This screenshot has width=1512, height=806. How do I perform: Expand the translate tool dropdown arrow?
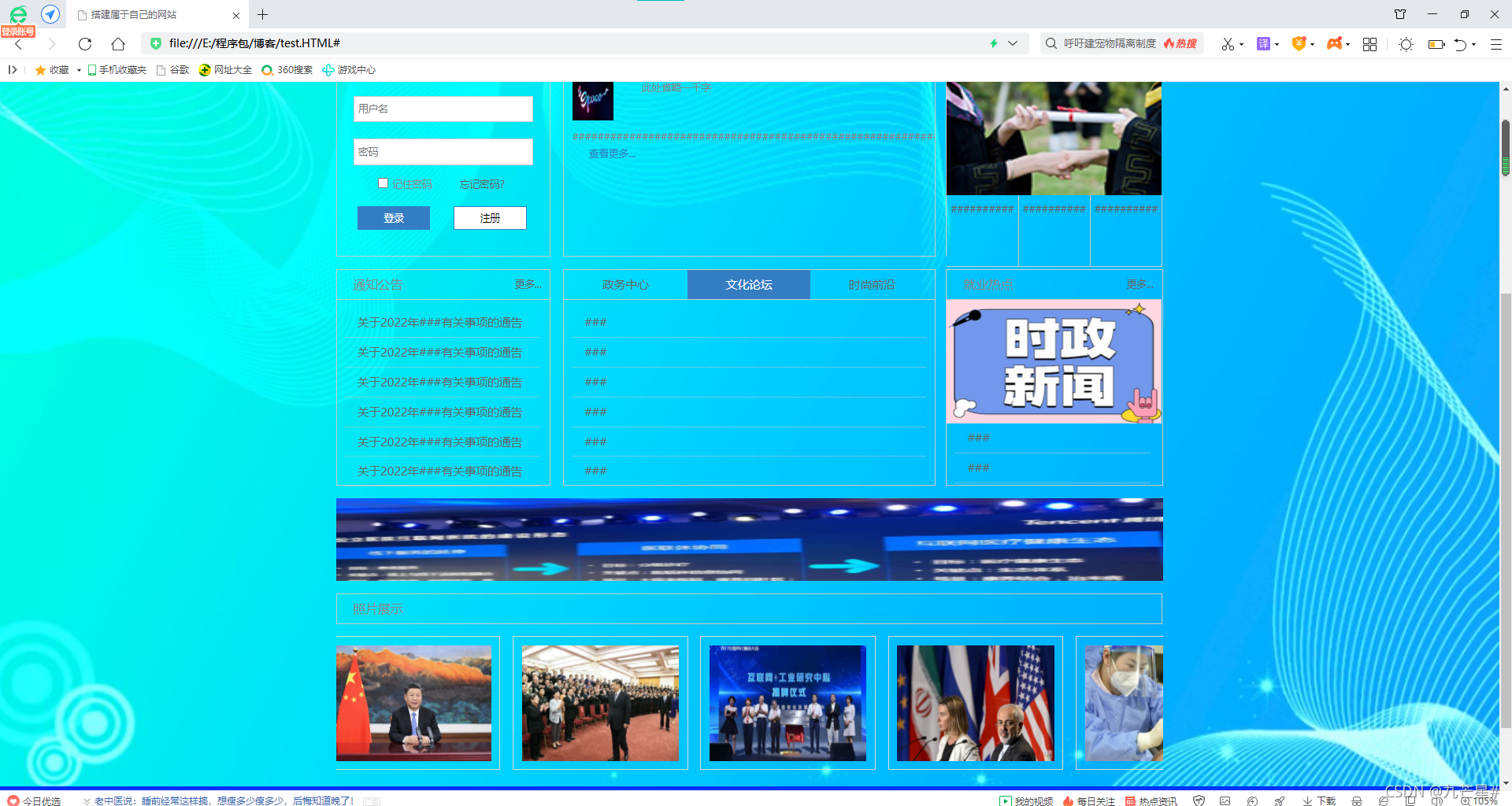tap(1277, 45)
